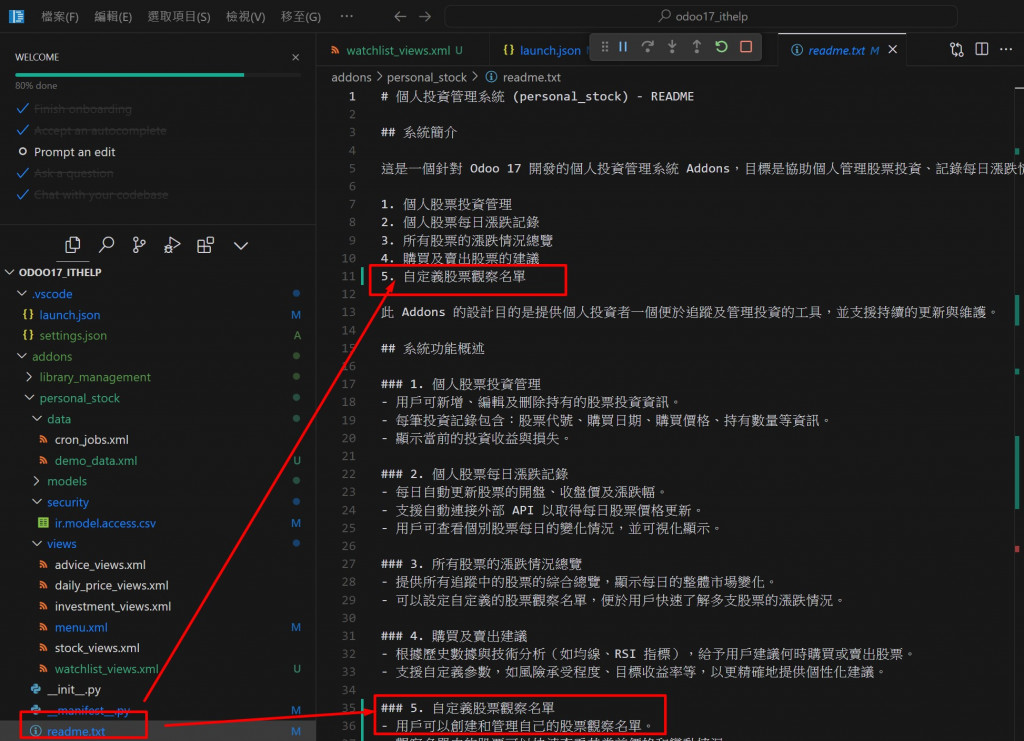This screenshot has width=1024, height=741.
Task: Open the 移至(G) menu
Action: point(301,16)
